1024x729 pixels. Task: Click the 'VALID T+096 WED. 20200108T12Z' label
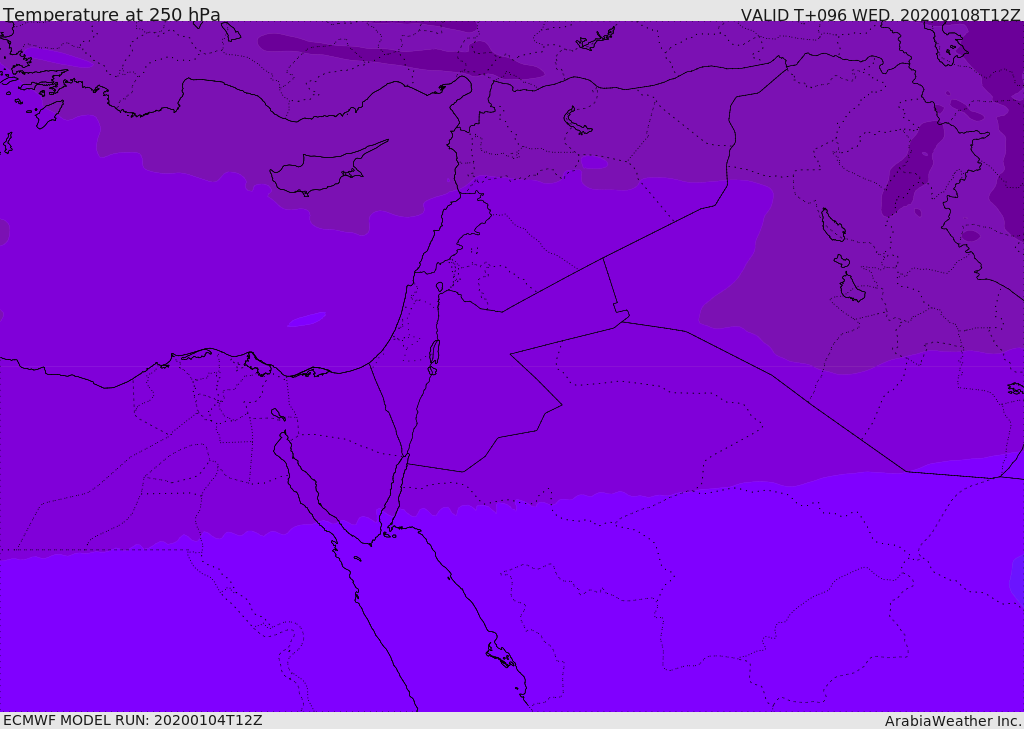pyautogui.click(x=880, y=14)
